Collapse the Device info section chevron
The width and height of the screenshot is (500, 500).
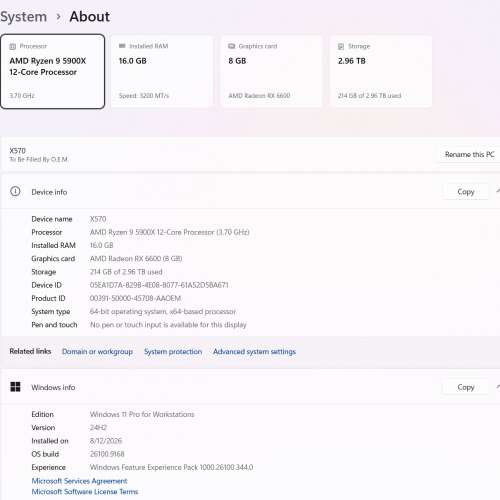(497, 191)
